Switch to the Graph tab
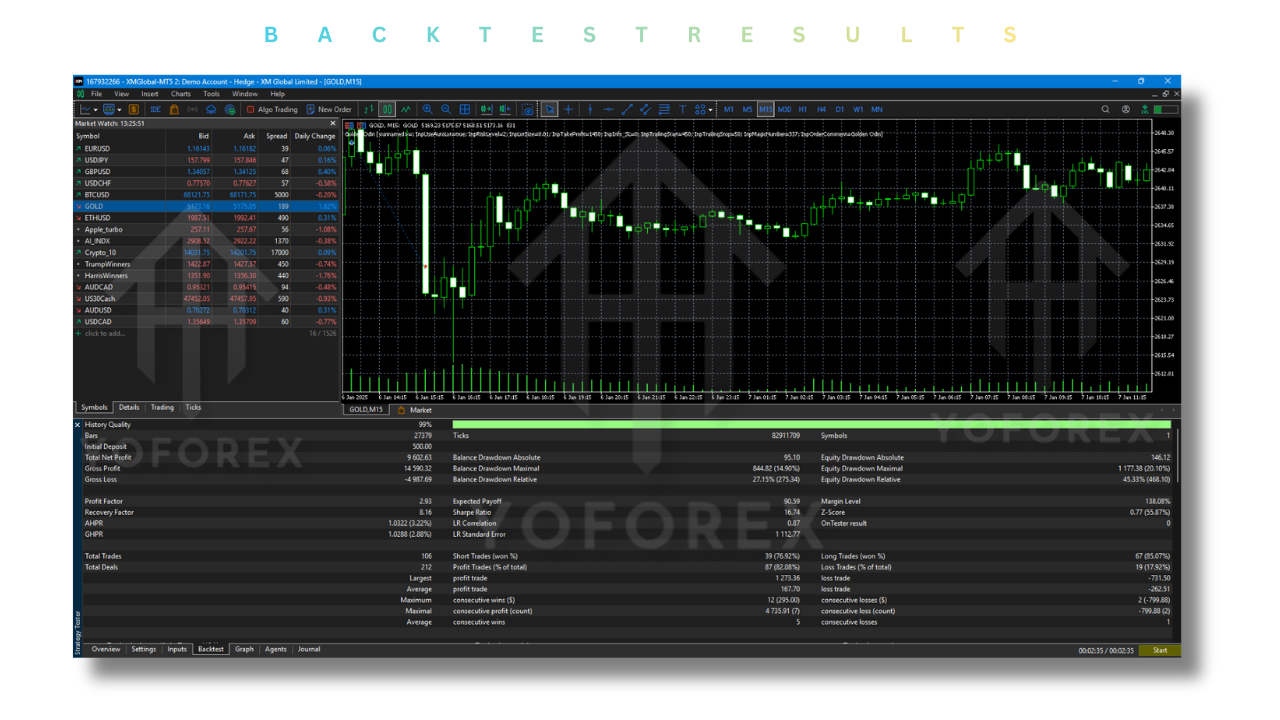This screenshot has height=720, width=1280. [244, 649]
